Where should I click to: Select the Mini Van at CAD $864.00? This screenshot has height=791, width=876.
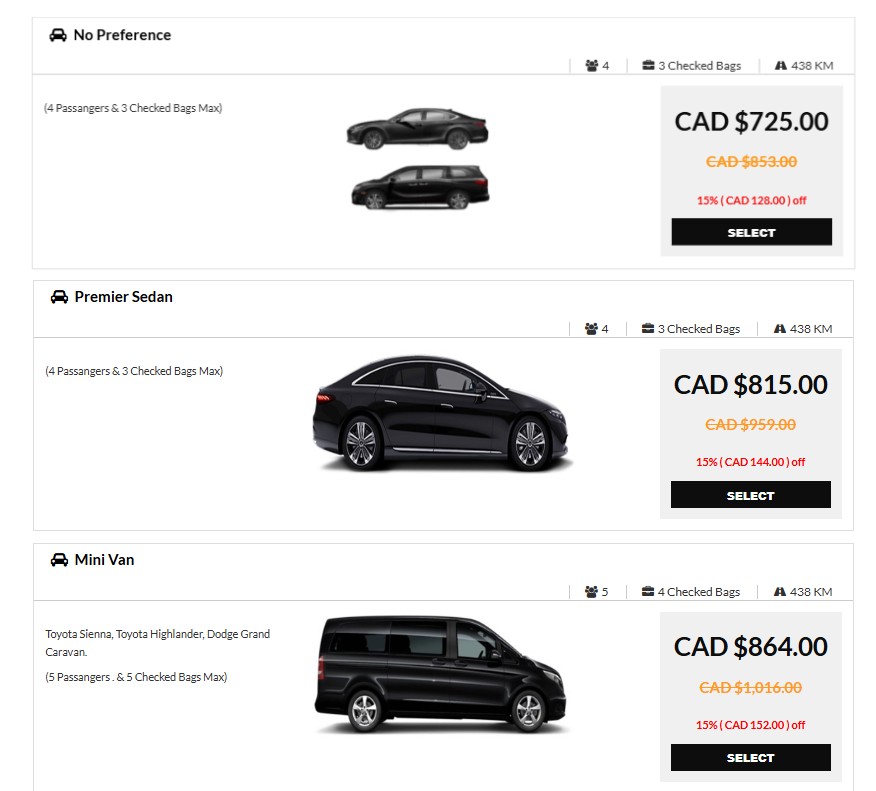tap(750, 758)
